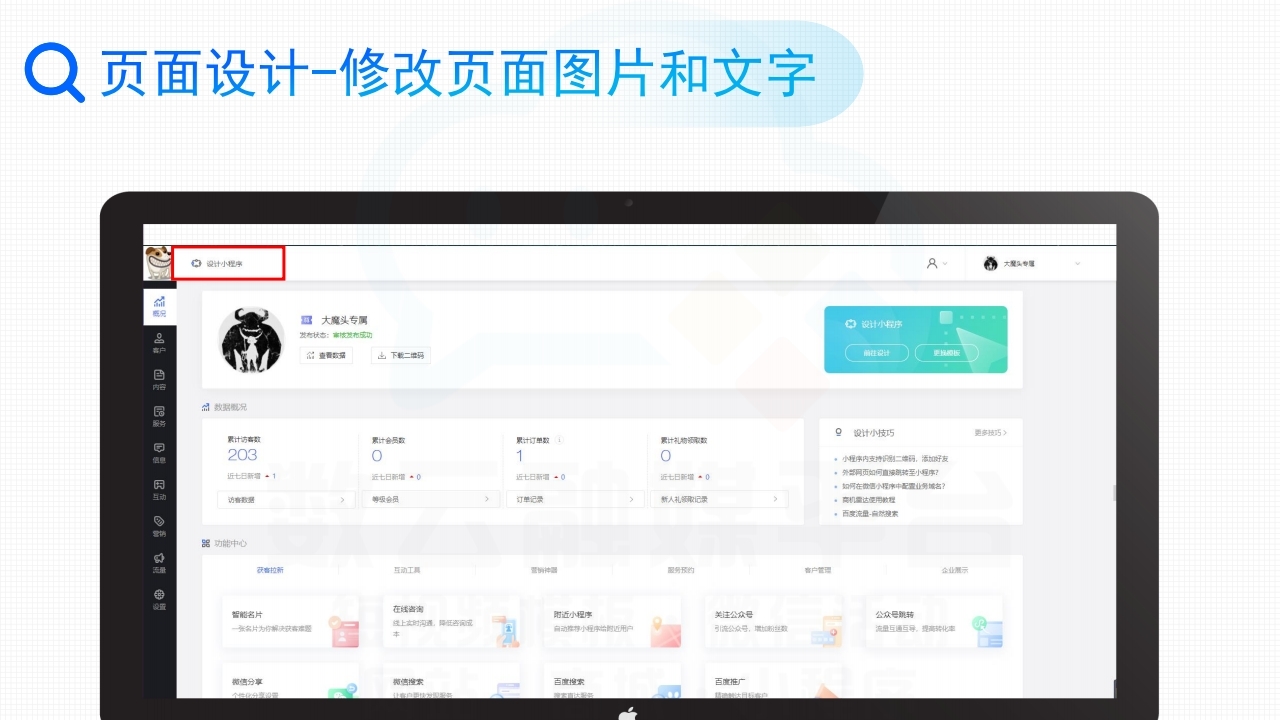Viewport: 1280px width, 720px height.
Task: Open the 流量 traffic sidebar icon
Action: coord(159,563)
